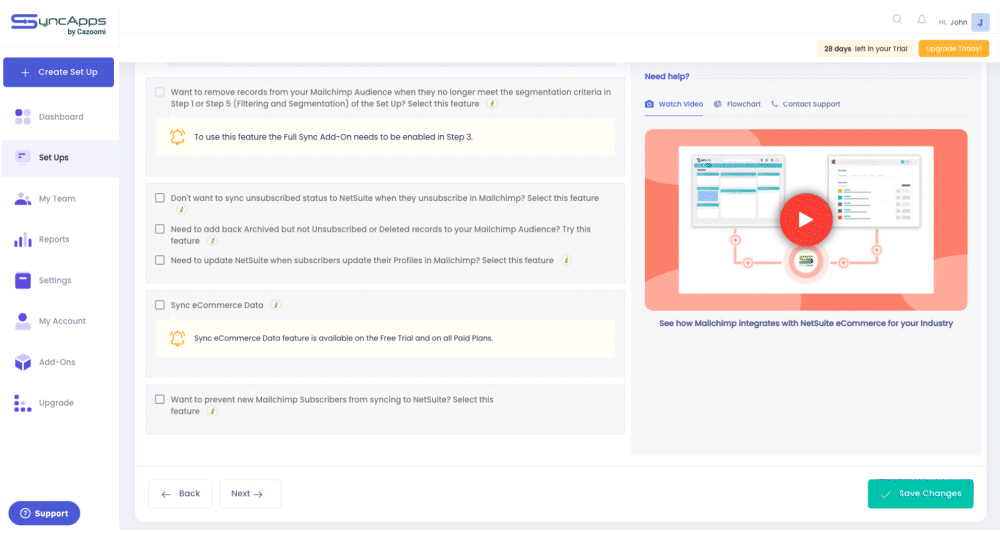This screenshot has width=1000, height=542.
Task: Click the My Account person icon
Action: pos(23,321)
